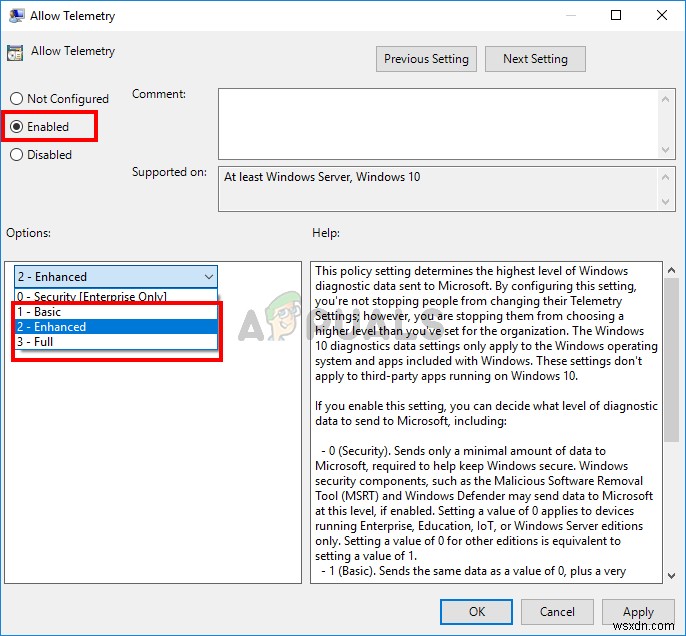Click the Allow Telemetry title bar icon

tap(16, 16)
